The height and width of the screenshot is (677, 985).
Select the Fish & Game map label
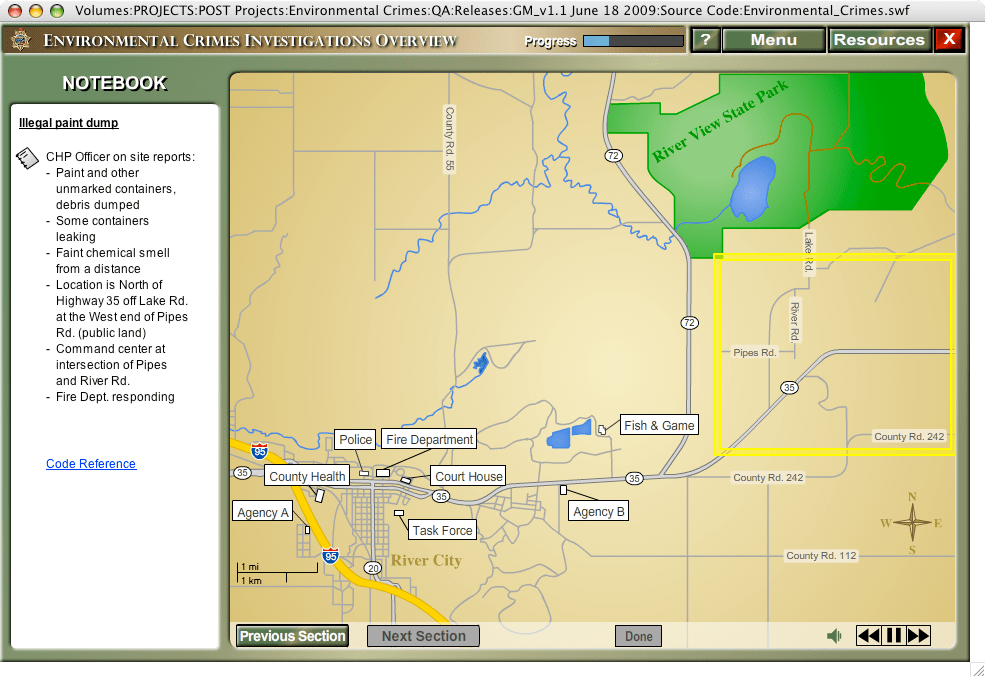pyautogui.click(x=659, y=425)
